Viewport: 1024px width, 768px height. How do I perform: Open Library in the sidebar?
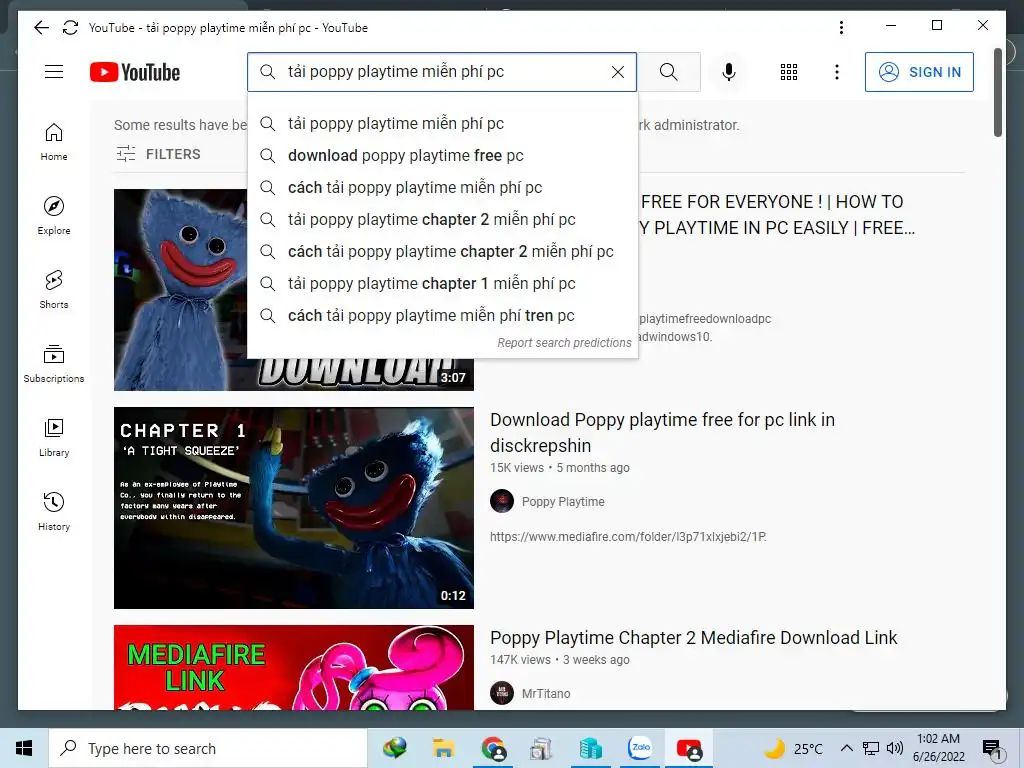[x=54, y=438]
